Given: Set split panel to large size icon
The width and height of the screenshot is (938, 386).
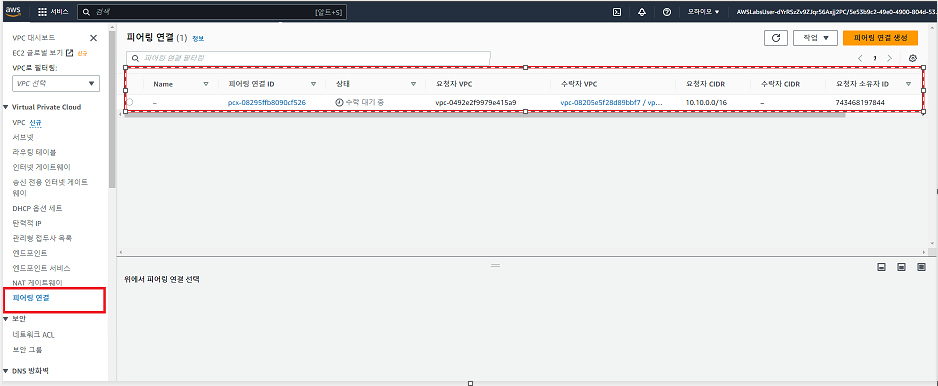Looking at the screenshot, I should pyautogui.click(x=921, y=267).
